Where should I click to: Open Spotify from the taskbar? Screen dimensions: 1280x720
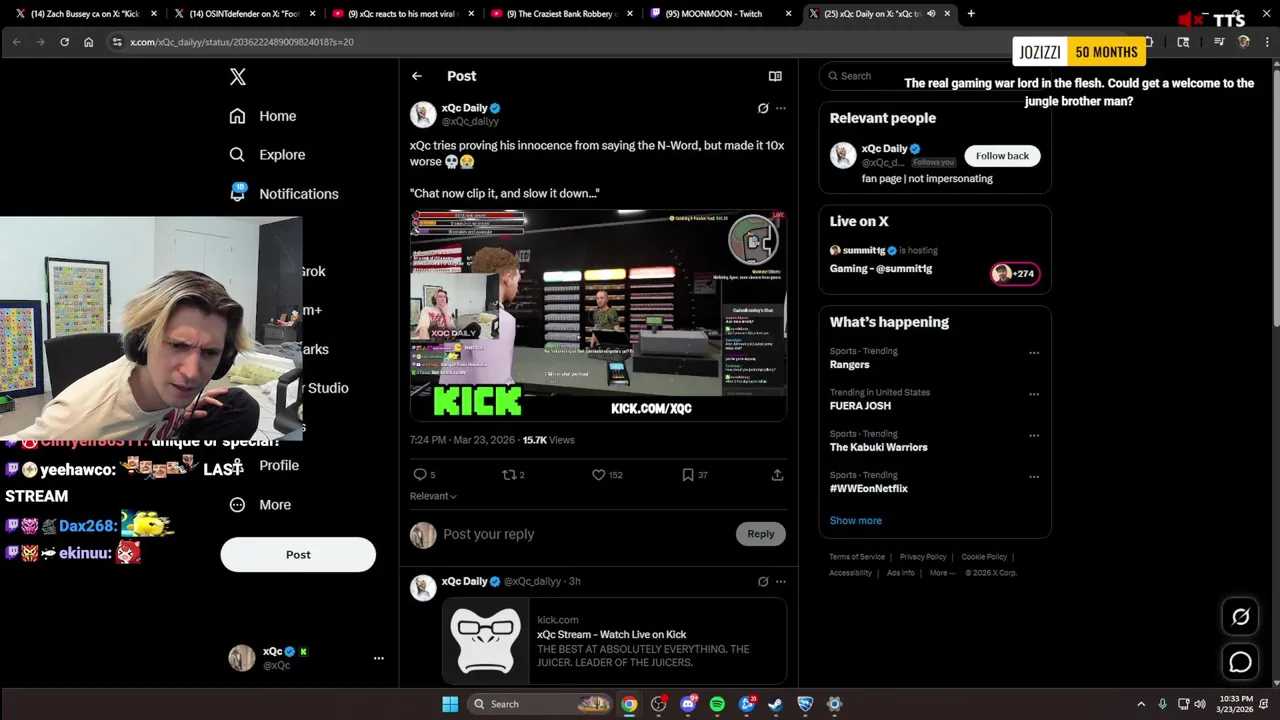[717, 704]
